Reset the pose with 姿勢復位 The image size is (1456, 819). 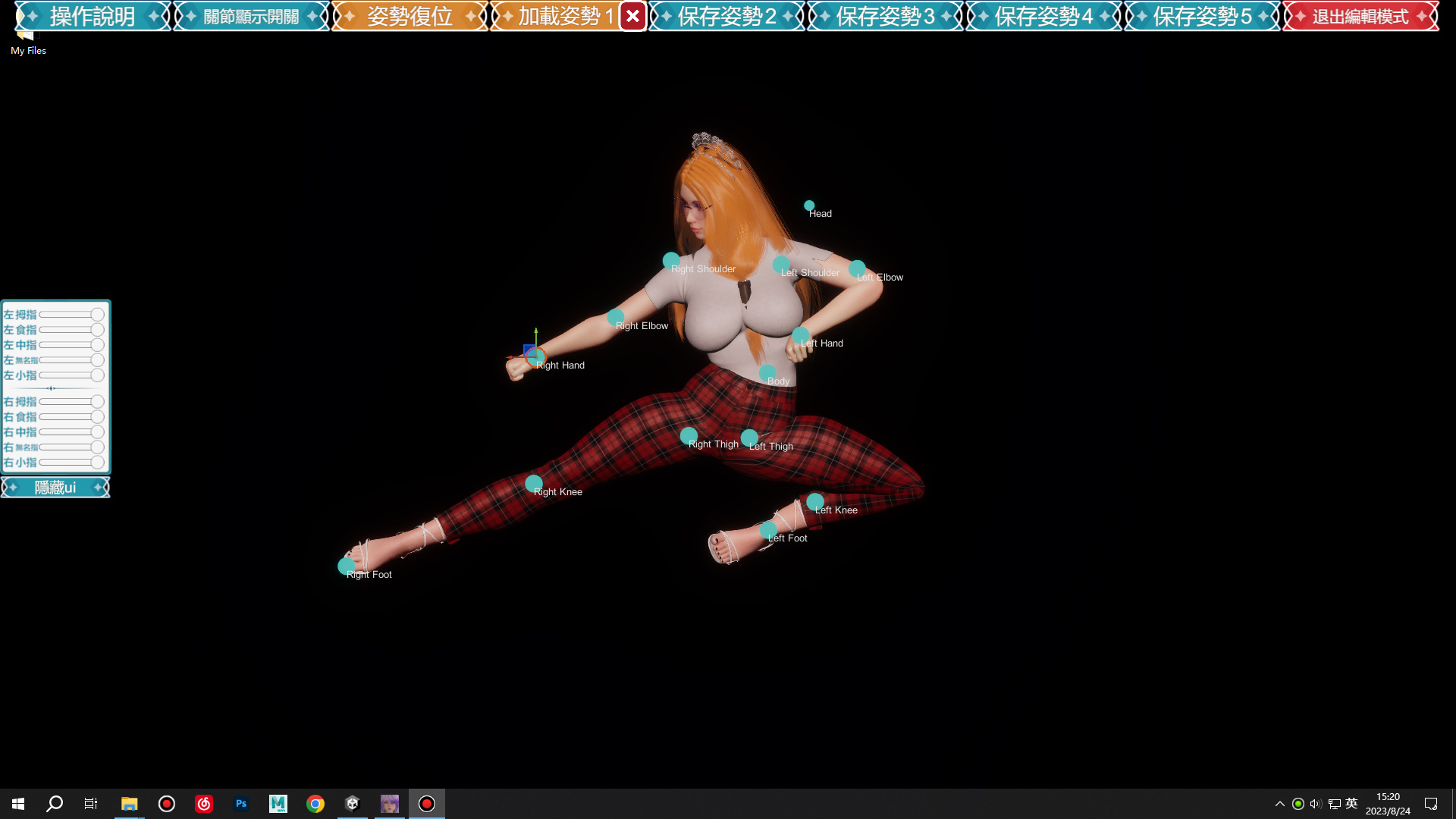(409, 16)
